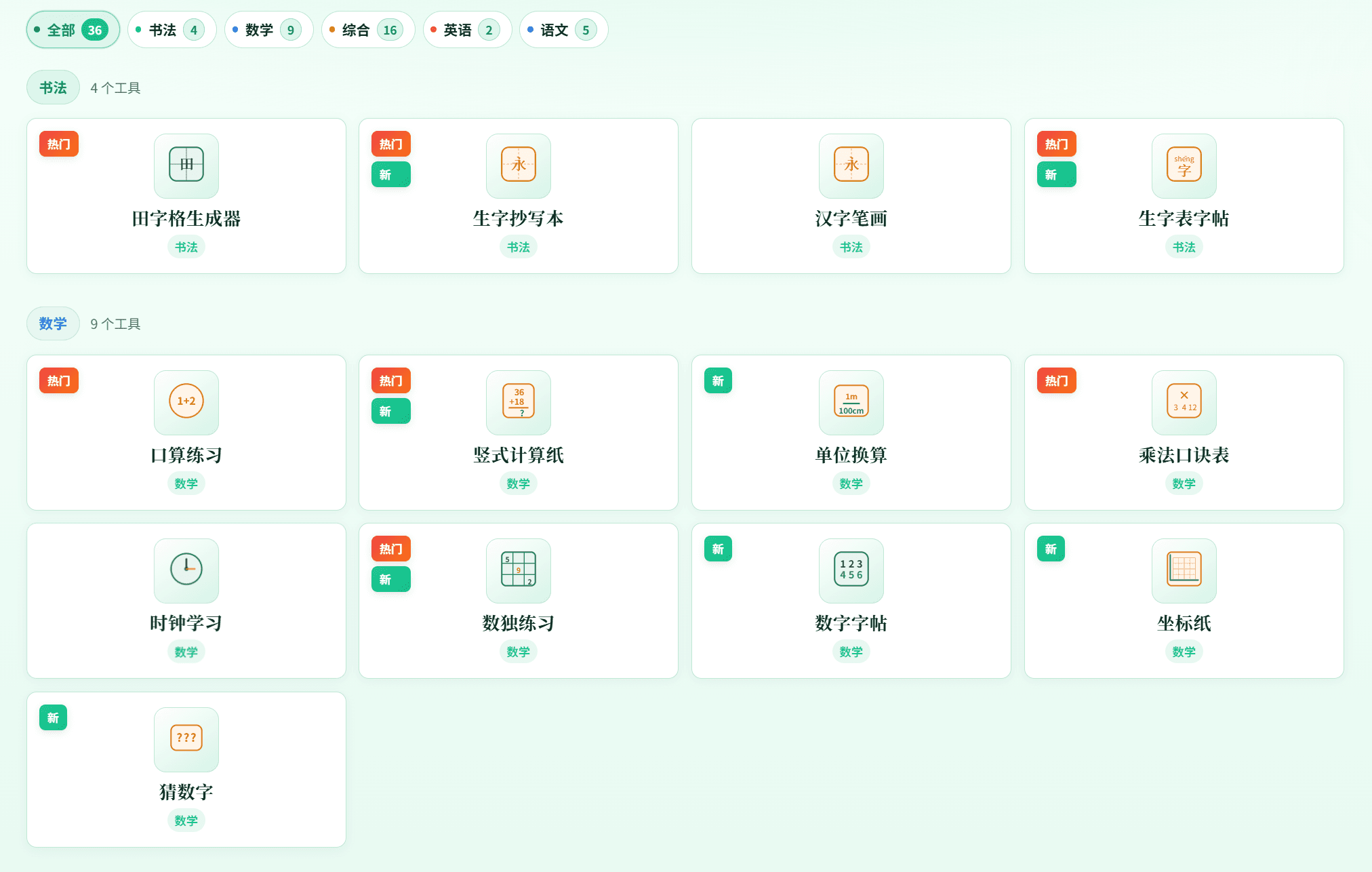This screenshot has height=872, width=1372.
Task: Click the 猜数字 ??? icon
Action: [186, 739]
